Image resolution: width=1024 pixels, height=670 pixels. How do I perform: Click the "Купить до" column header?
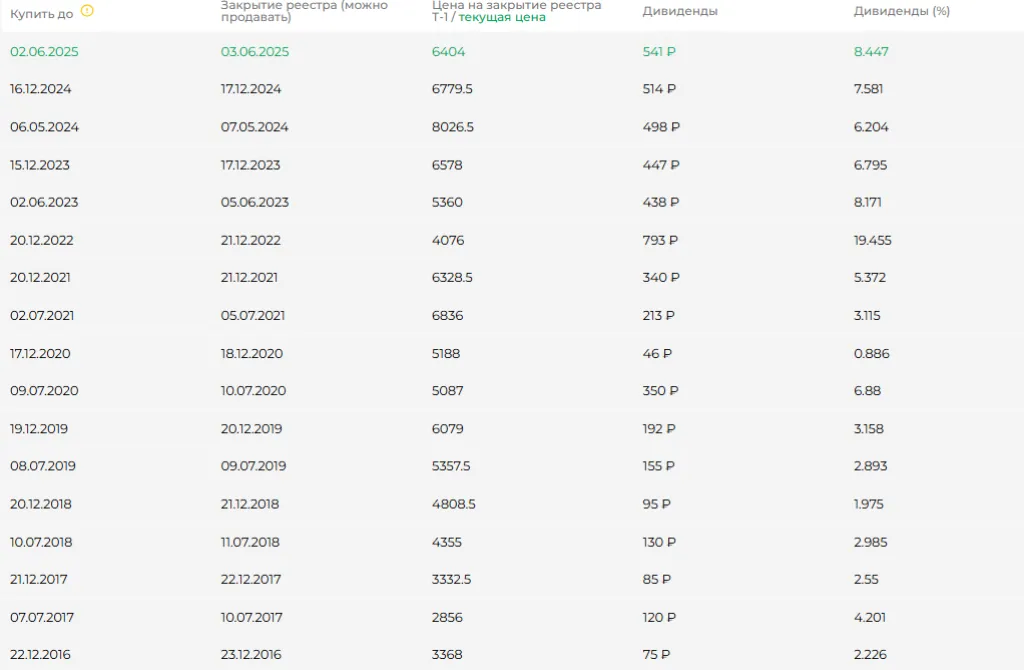tap(42, 13)
